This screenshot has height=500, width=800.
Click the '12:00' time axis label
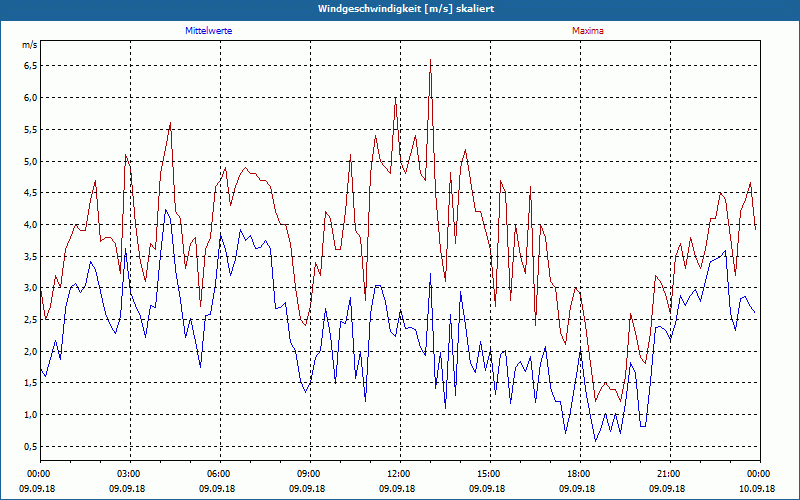[400, 474]
